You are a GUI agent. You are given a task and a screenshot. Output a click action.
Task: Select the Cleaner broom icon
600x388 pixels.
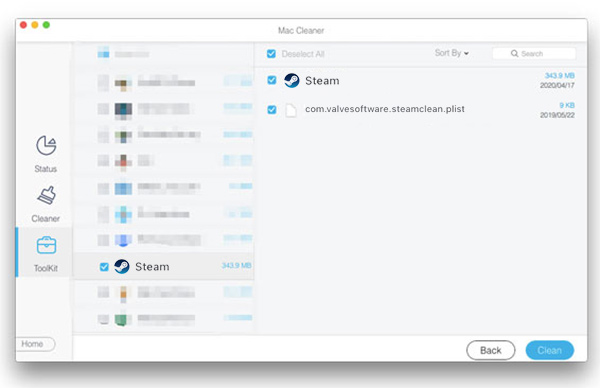pyautogui.click(x=47, y=195)
